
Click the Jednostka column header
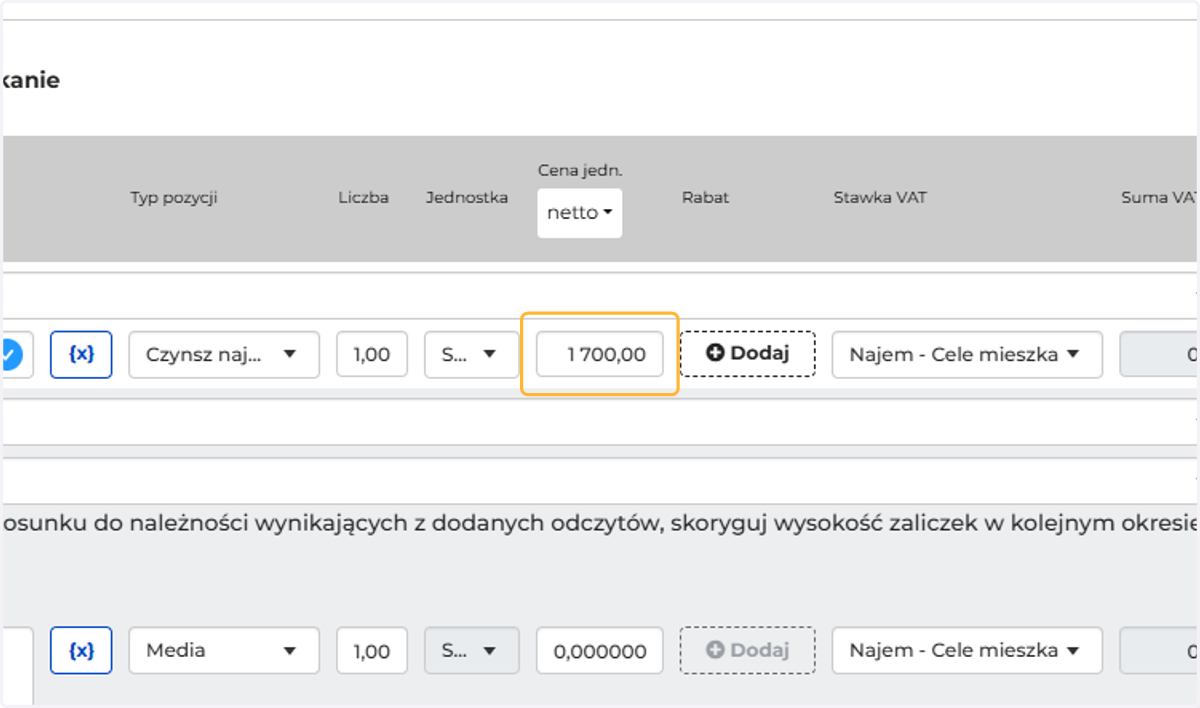tap(467, 198)
